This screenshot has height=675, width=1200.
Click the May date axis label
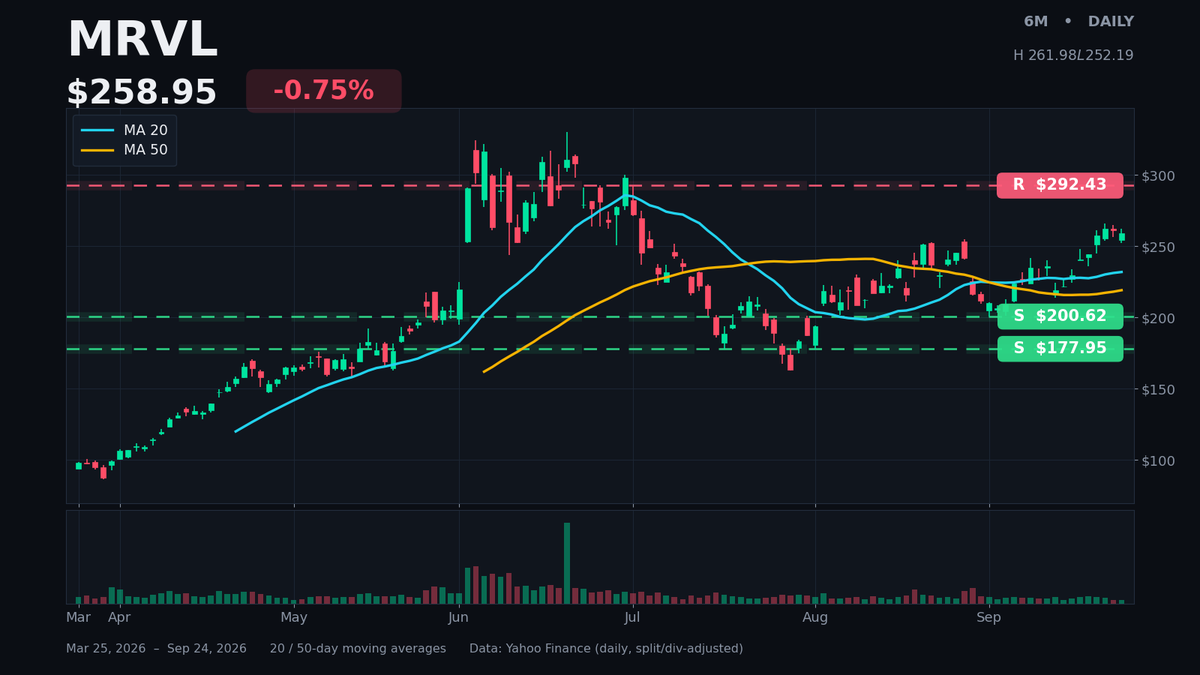pyautogui.click(x=294, y=618)
